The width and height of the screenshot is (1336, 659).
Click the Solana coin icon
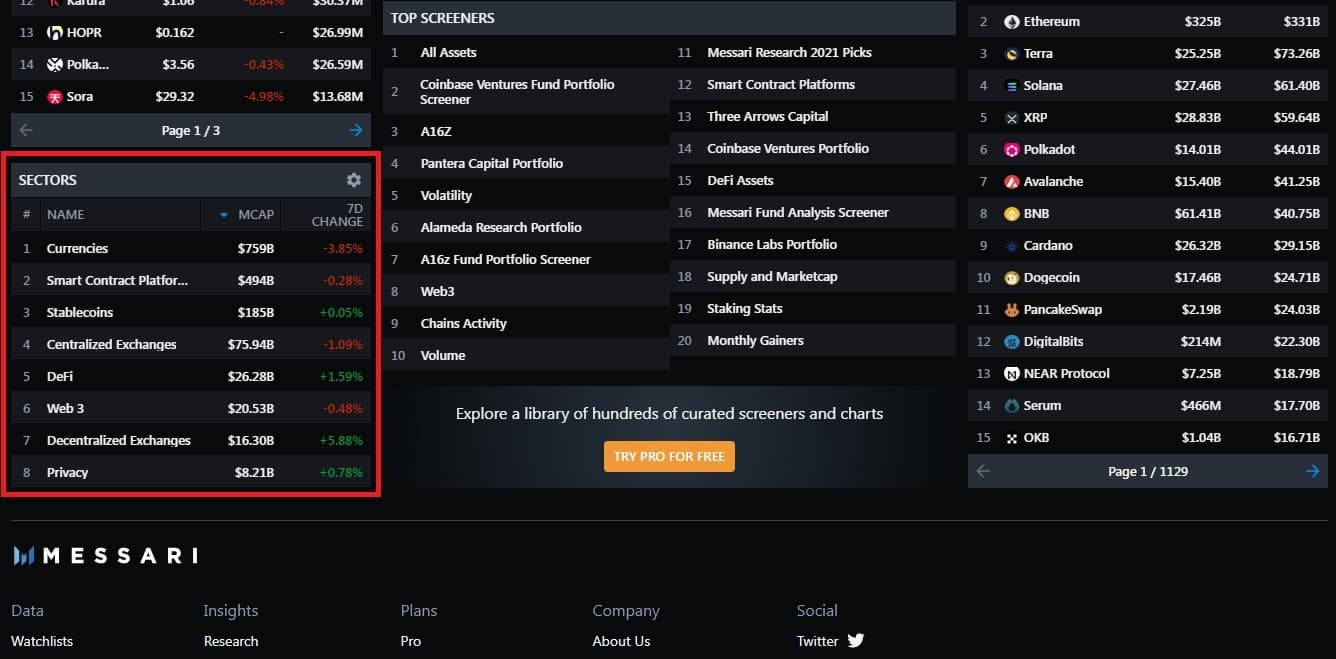pyautogui.click(x=1012, y=86)
